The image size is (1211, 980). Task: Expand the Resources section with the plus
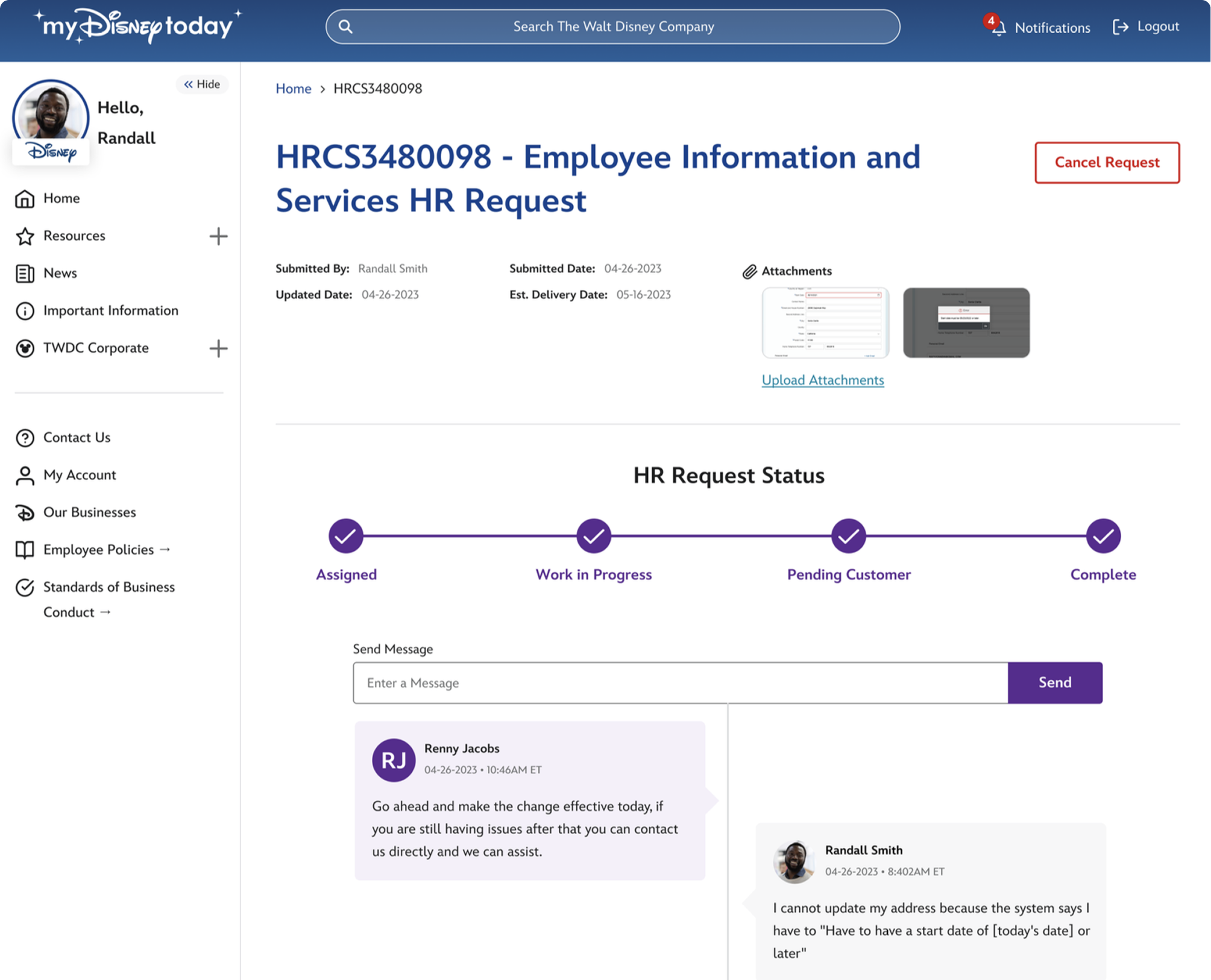point(218,236)
